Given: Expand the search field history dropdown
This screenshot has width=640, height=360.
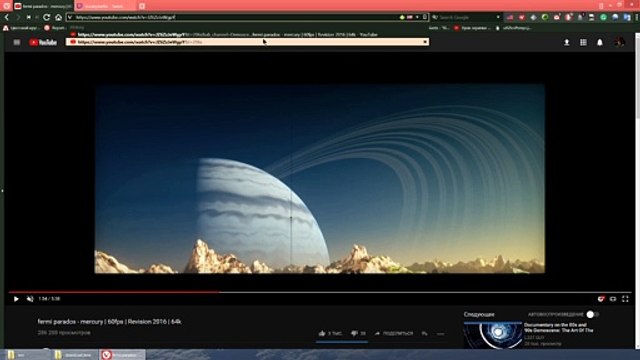Looking at the screenshot, I should (x=498, y=17).
